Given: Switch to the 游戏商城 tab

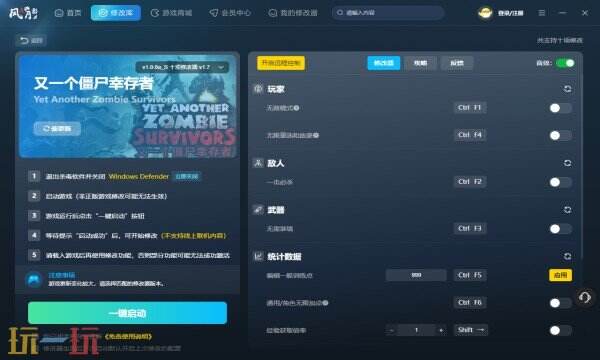Looking at the screenshot, I should click(x=171, y=13).
